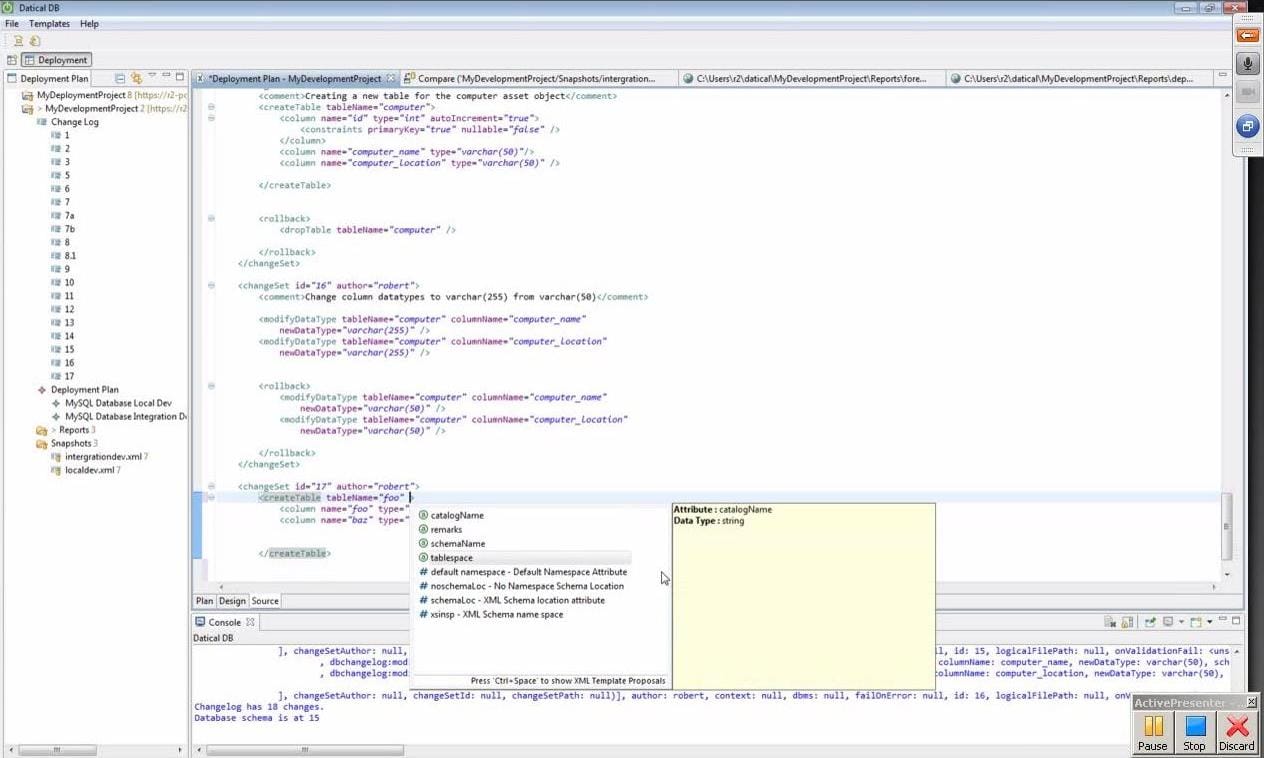Expand the Reports folder in the tree
This screenshot has height=758, width=1264.
pyautogui.click(x=53, y=430)
